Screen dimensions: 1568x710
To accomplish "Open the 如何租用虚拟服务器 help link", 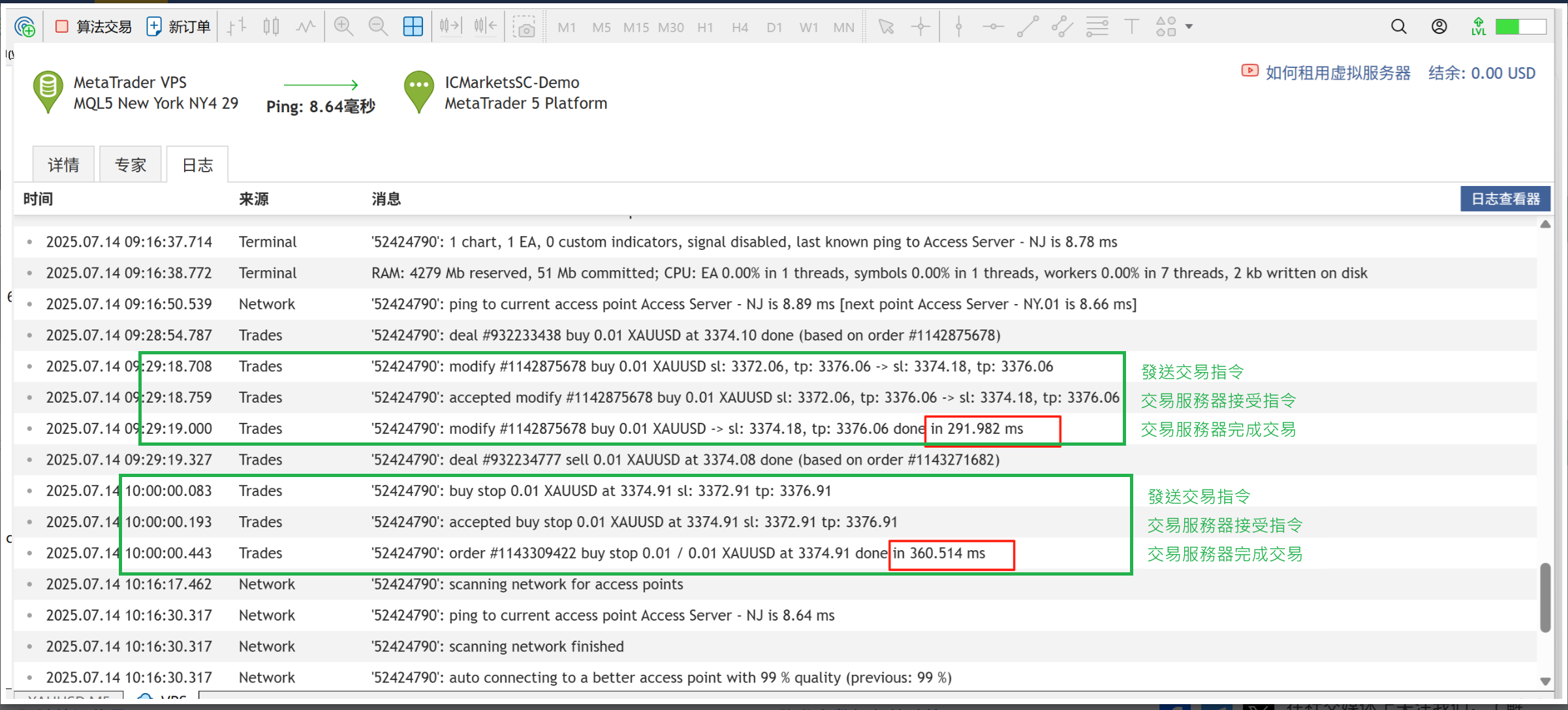I will tap(1338, 73).
